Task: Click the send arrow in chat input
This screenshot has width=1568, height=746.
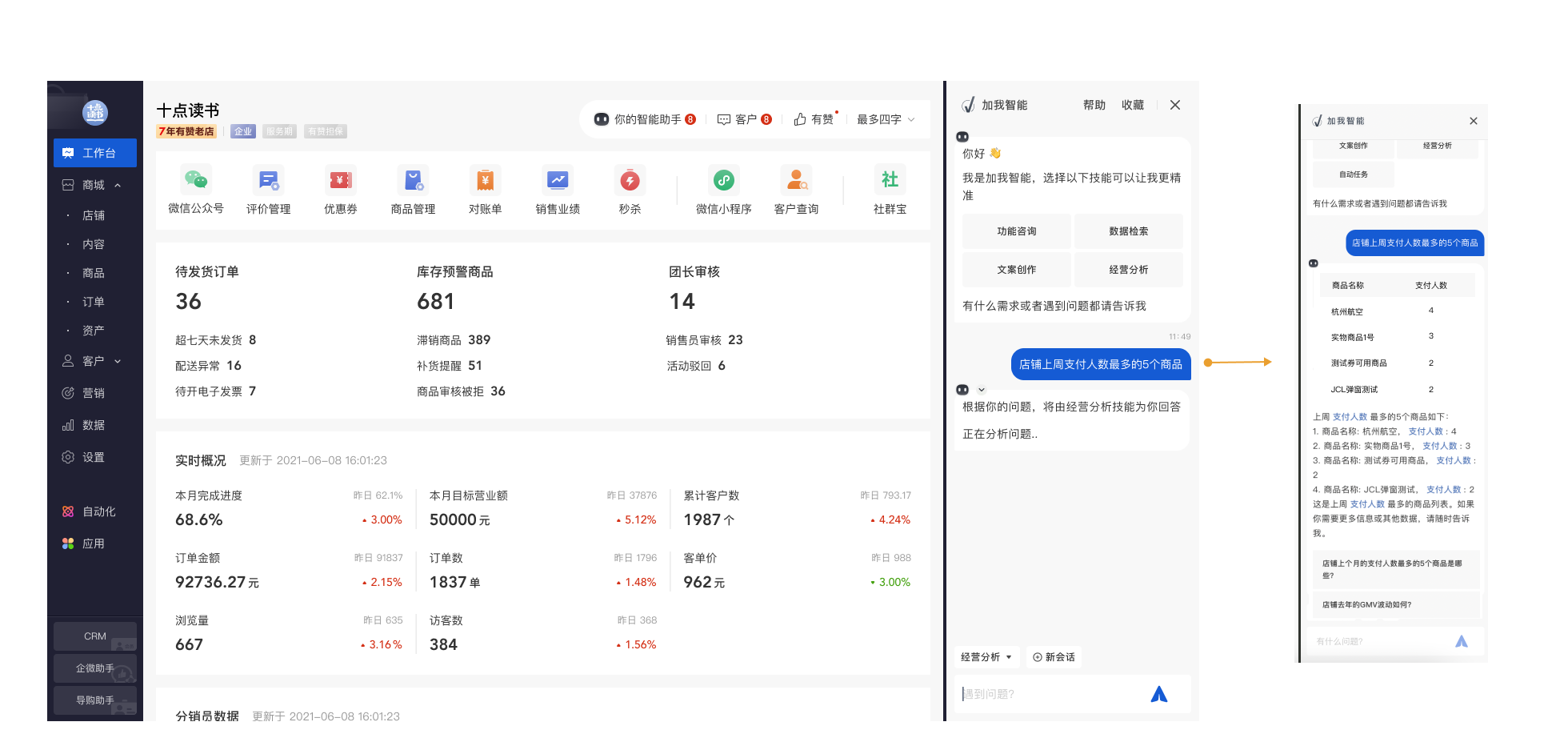Action: (1158, 694)
